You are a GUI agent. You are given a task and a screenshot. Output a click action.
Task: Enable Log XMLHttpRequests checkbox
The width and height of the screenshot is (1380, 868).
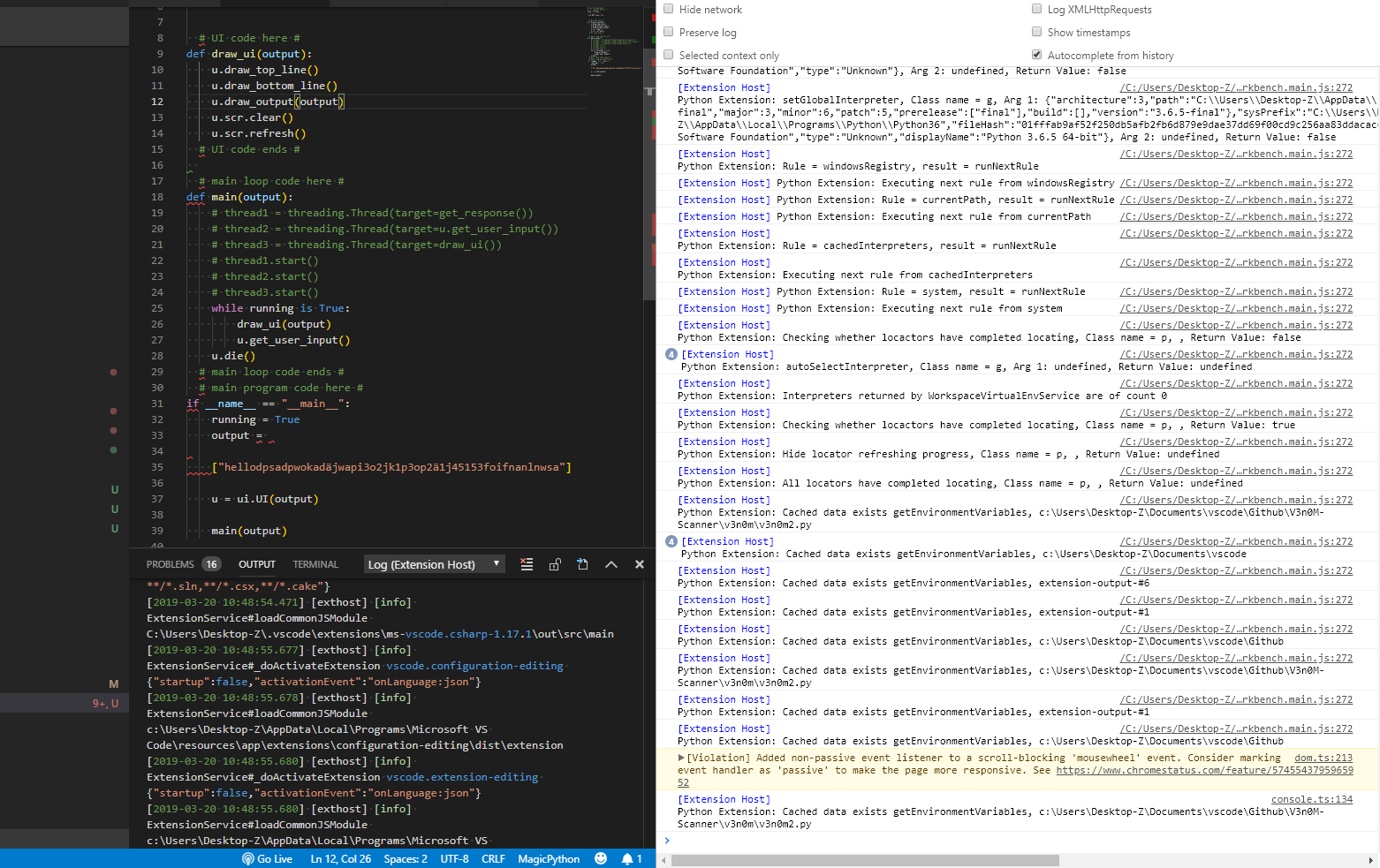(x=1037, y=9)
